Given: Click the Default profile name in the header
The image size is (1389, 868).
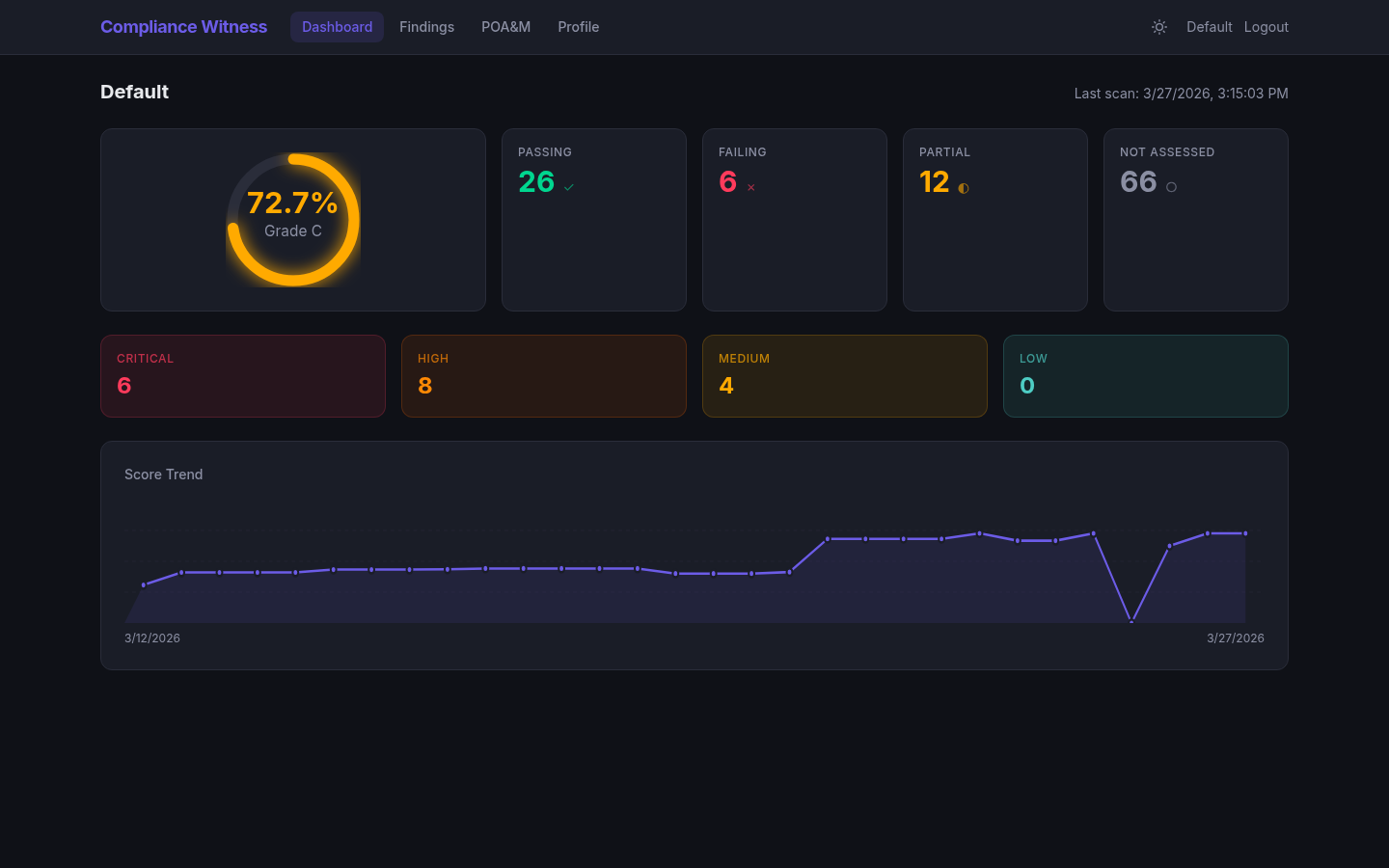Looking at the screenshot, I should [1209, 27].
